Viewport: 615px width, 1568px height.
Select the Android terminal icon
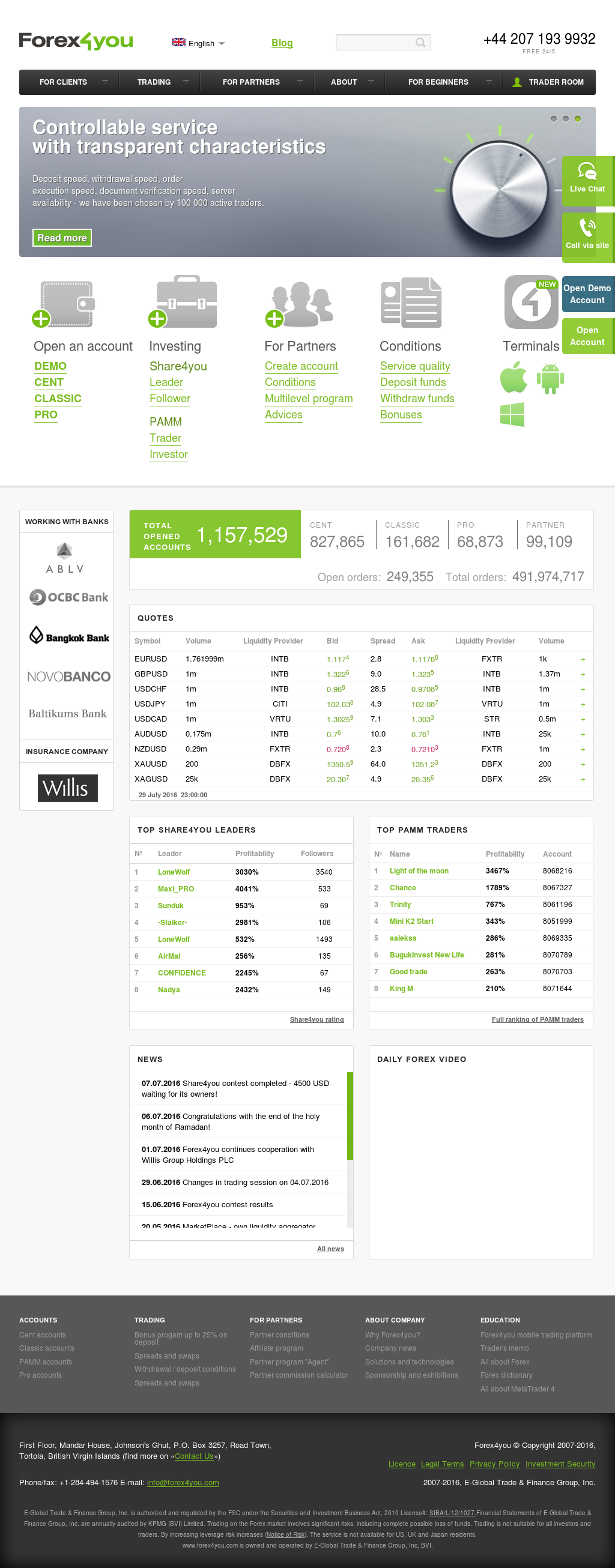pyautogui.click(x=550, y=378)
